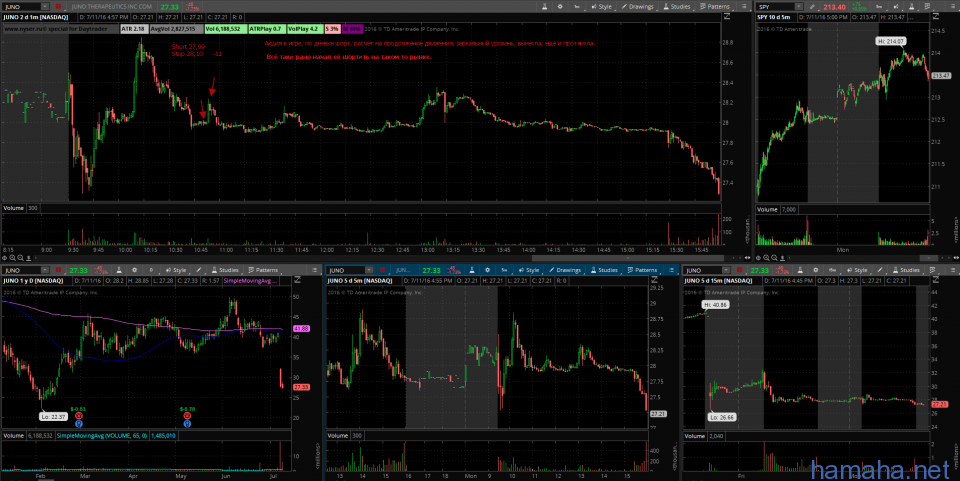
Task: Click the 5m timeframe button in SPY chart
Action: pyautogui.click(x=879, y=7)
